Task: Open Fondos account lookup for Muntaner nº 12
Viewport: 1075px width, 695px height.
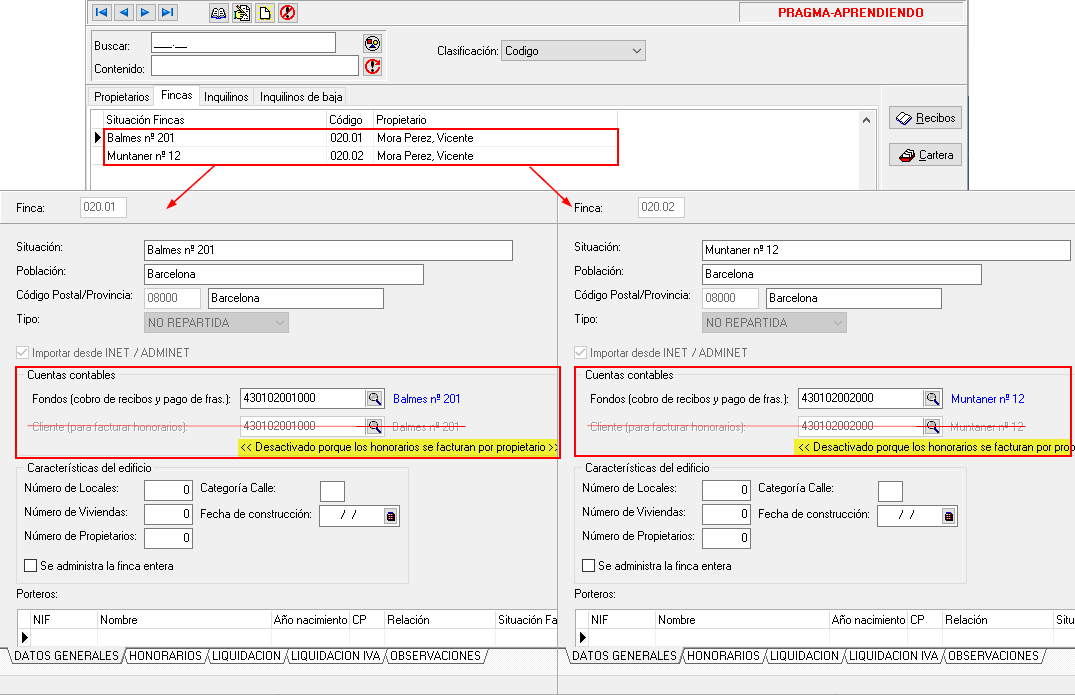Action: click(x=932, y=399)
